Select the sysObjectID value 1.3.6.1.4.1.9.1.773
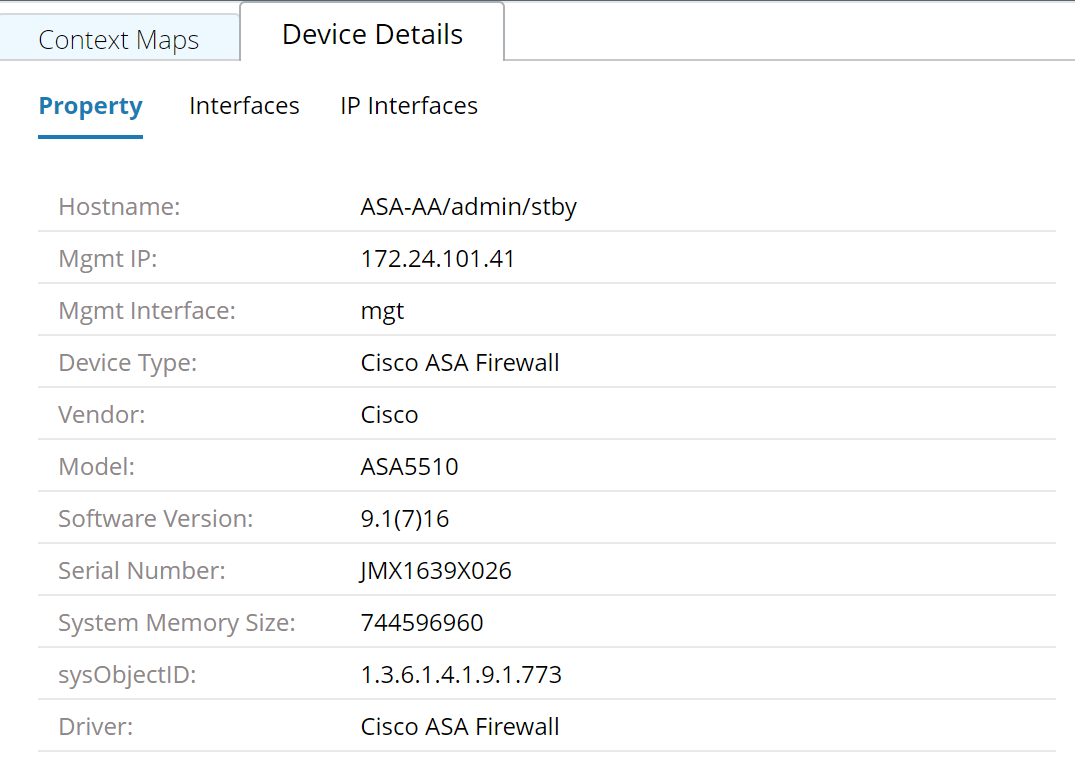1075x765 pixels. pyautogui.click(x=461, y=674)
